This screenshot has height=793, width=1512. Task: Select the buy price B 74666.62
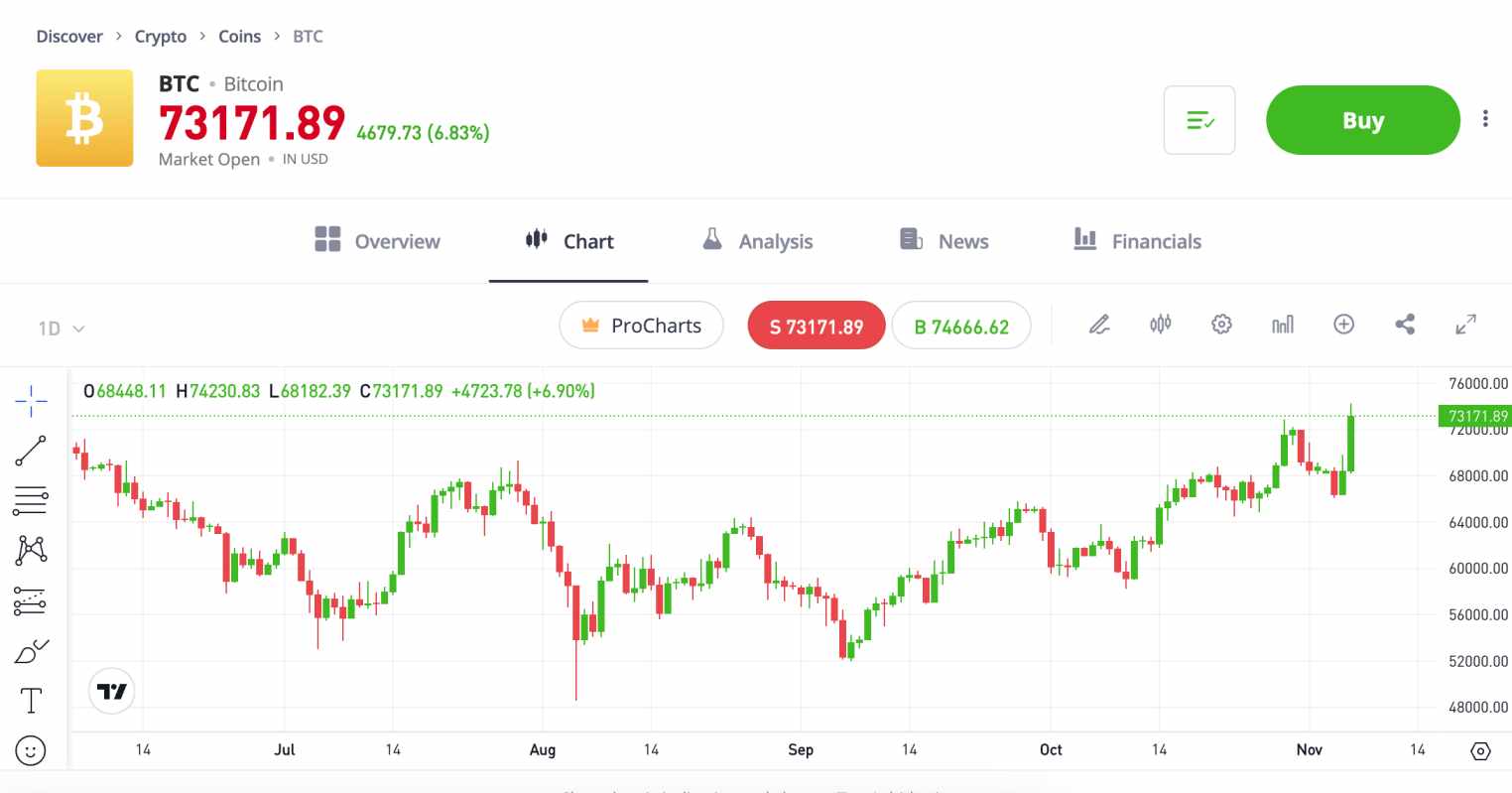960,327
